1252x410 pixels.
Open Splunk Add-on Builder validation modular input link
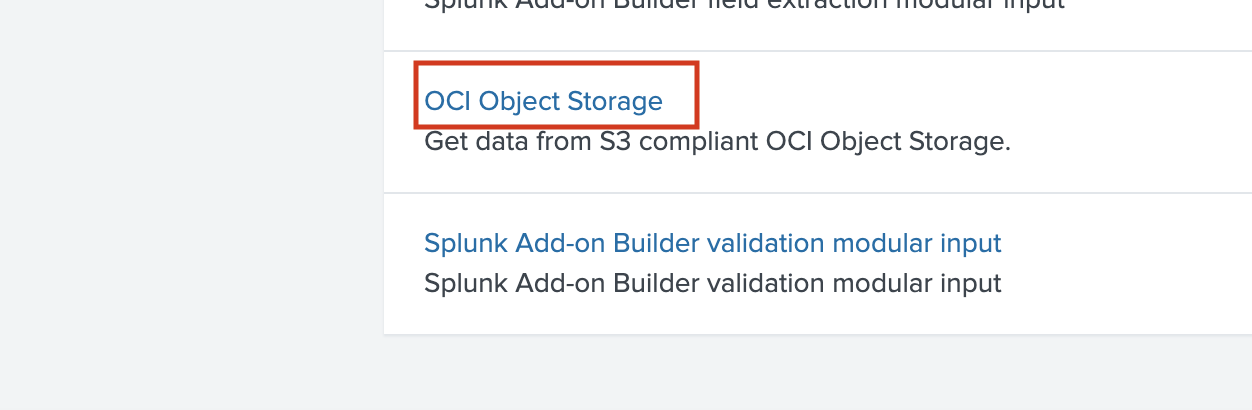(712, 243)
